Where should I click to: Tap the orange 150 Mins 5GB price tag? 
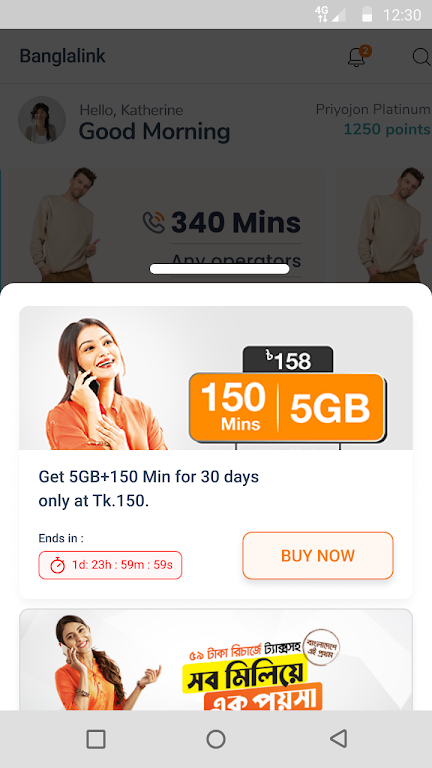coord(287,408)
